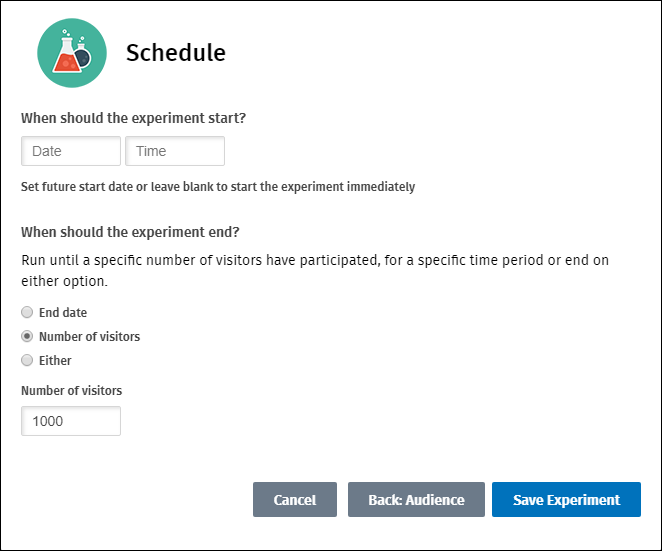
Task: Focus the start Time field
Action: pos(175,151)
